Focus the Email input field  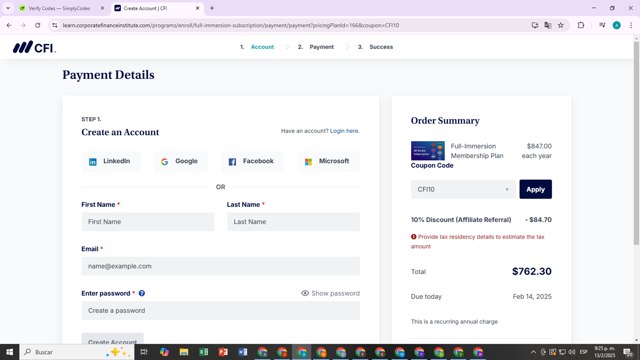221,266
